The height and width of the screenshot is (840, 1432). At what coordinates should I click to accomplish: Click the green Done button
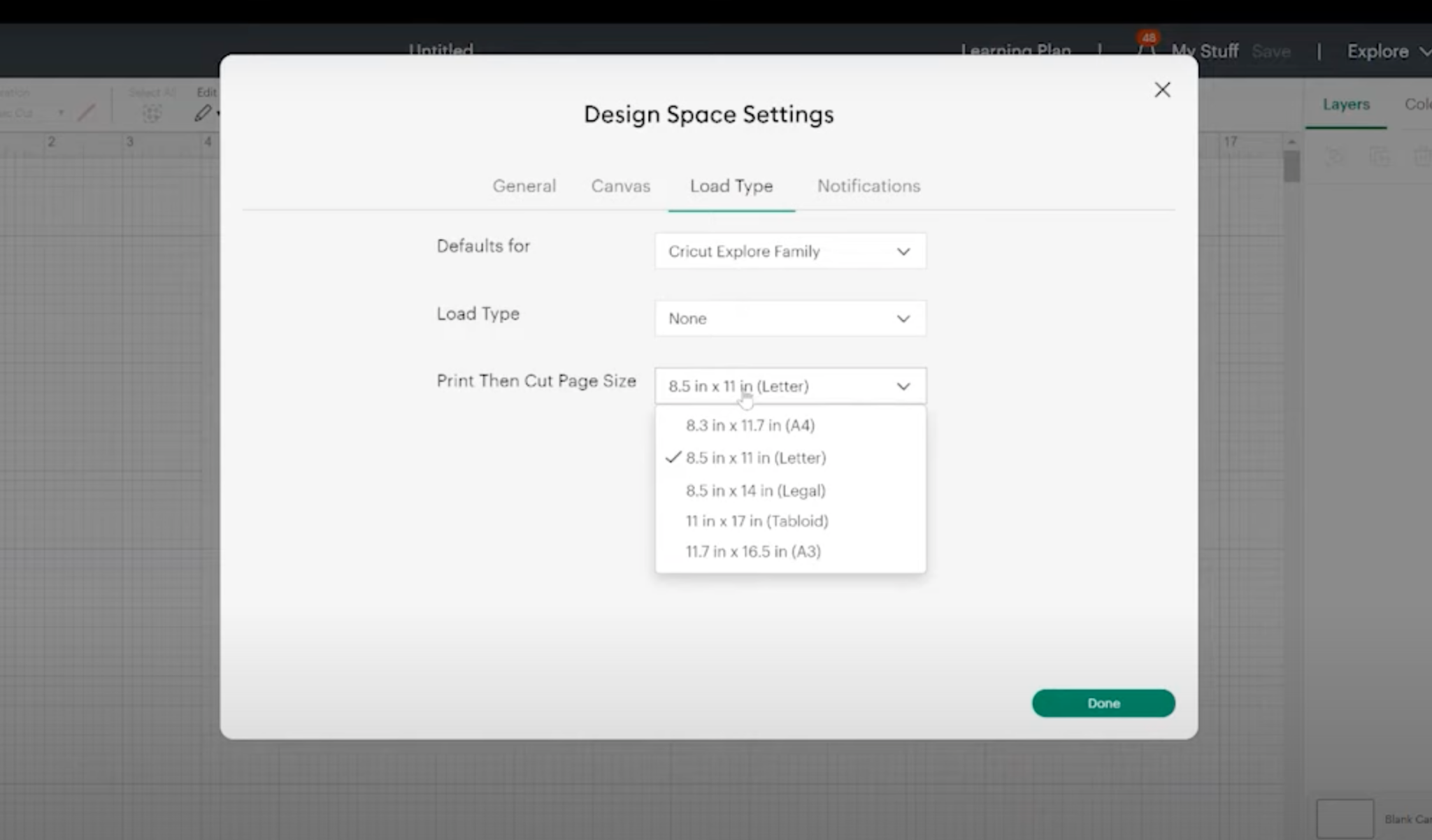click(1103, 703)
